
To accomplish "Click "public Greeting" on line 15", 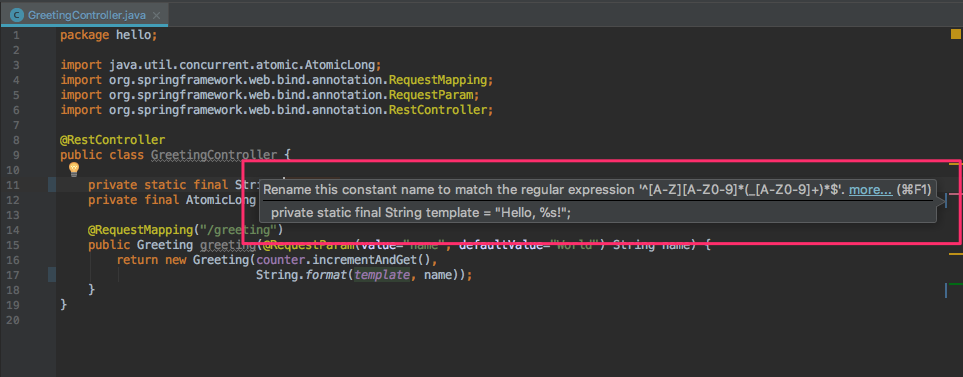I will coord(141,245).
